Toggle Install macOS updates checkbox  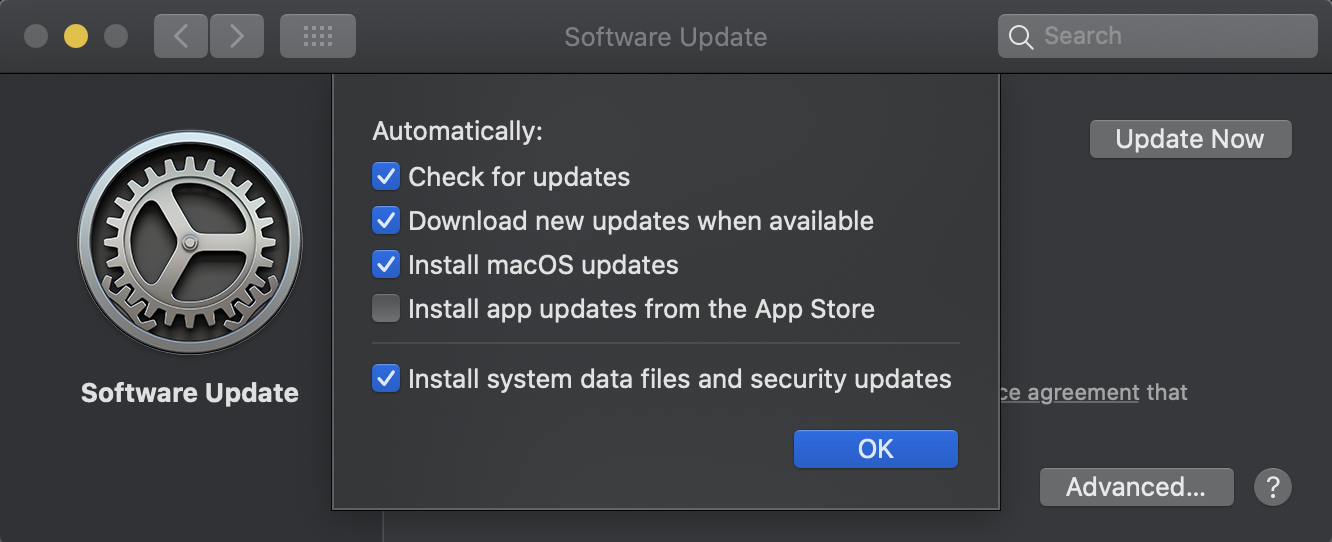click(386, 265)
